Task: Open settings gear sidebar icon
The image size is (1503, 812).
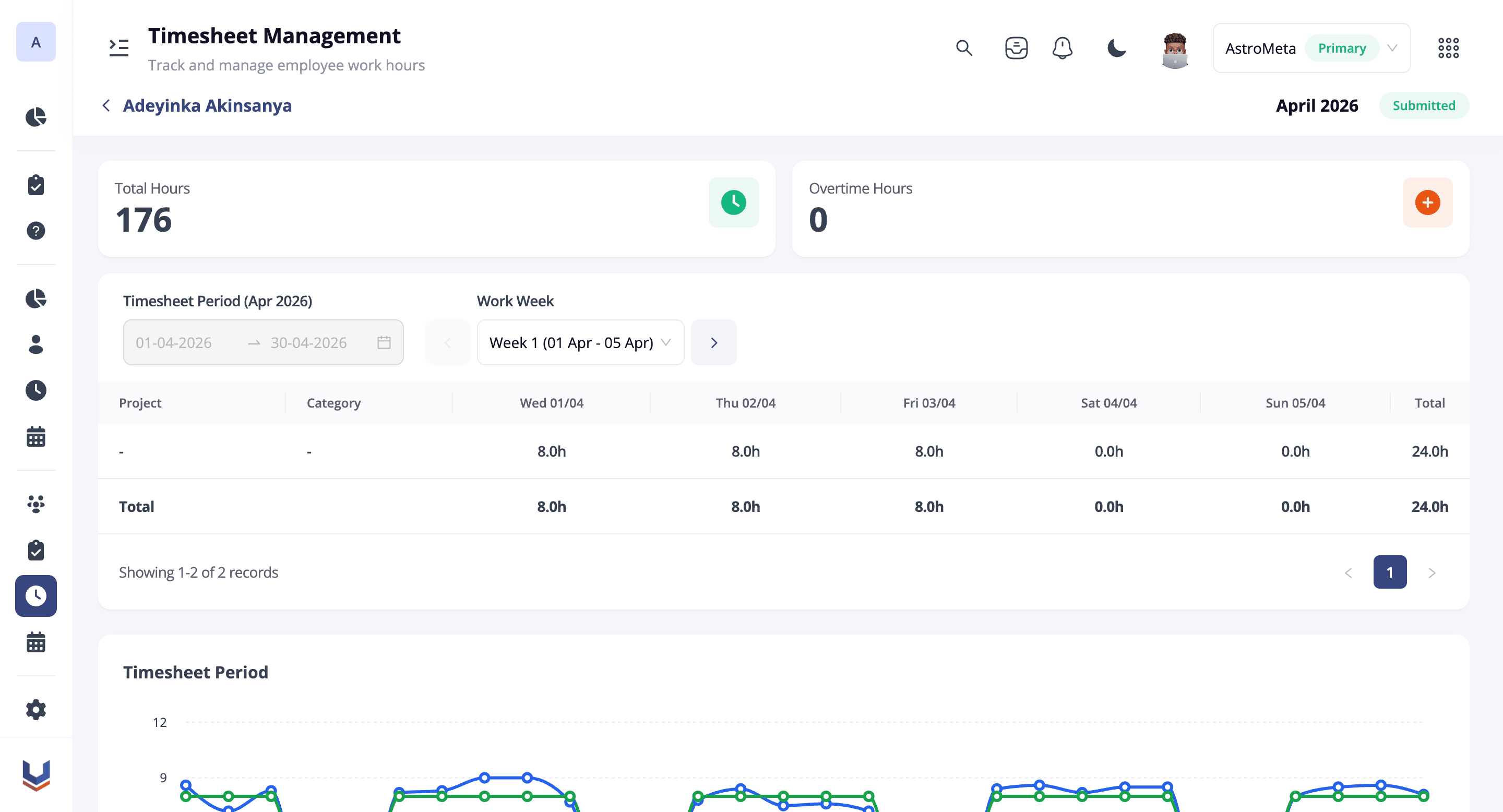Action: point(35,710)
